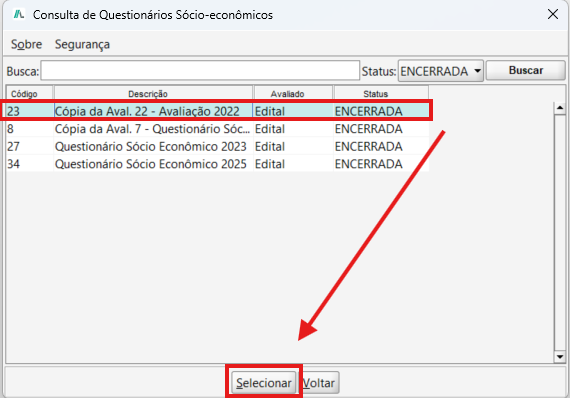Sort by the Status column header
Screen dimensions: 570x398
[x=381, y=94]
